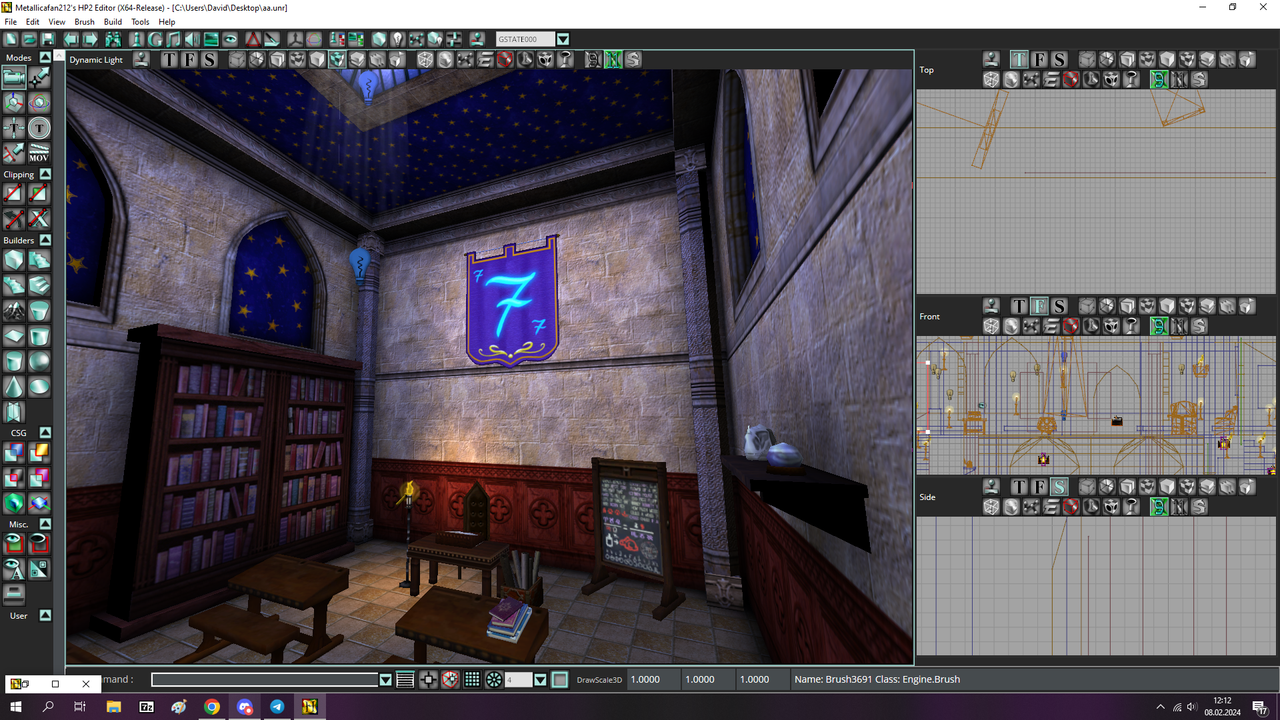Screen dimensions: 1280x720
Task: Click the Windows Start button
Action: pyautogui.click(x=16, y=707)
